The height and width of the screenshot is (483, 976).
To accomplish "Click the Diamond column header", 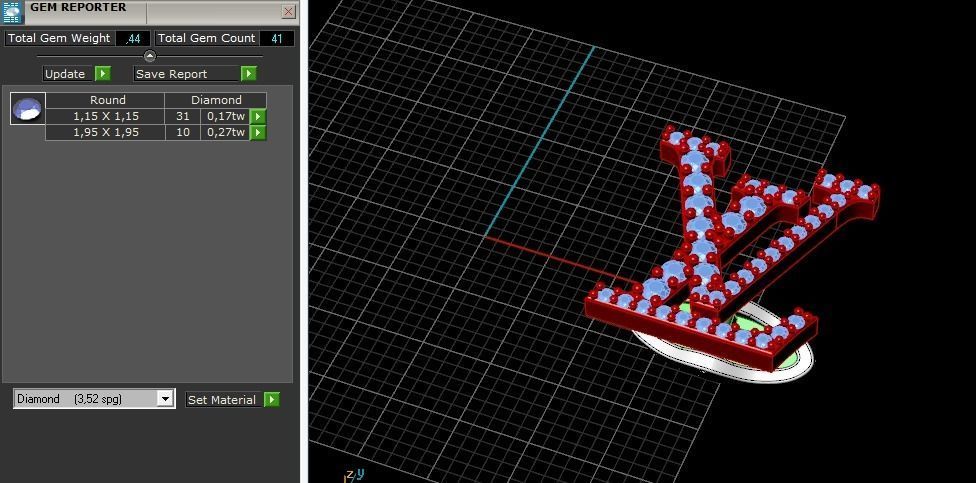I will coord(216,100).
